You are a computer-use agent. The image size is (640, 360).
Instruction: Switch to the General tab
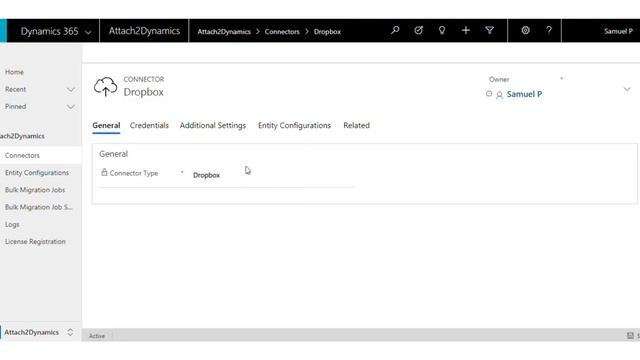106,125
